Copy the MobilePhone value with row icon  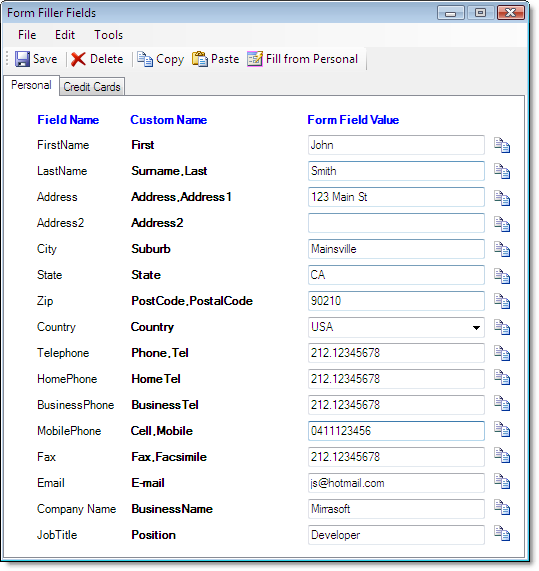click(502, 429)
